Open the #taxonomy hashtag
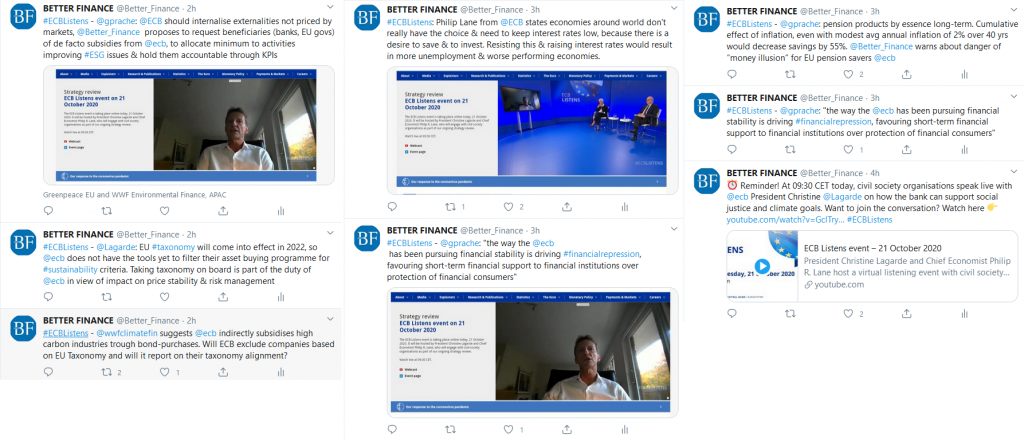The width and height of the screenshot is (1024, 440). [x=173, y=247]
